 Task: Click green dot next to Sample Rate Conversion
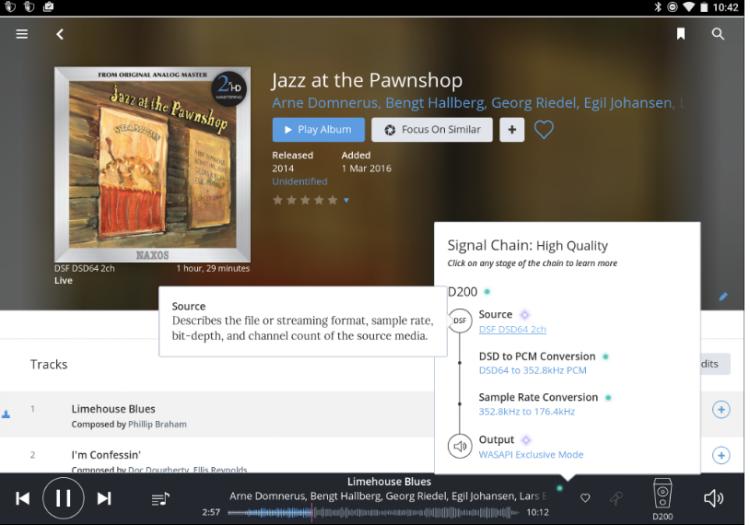[x=608, y=397]
